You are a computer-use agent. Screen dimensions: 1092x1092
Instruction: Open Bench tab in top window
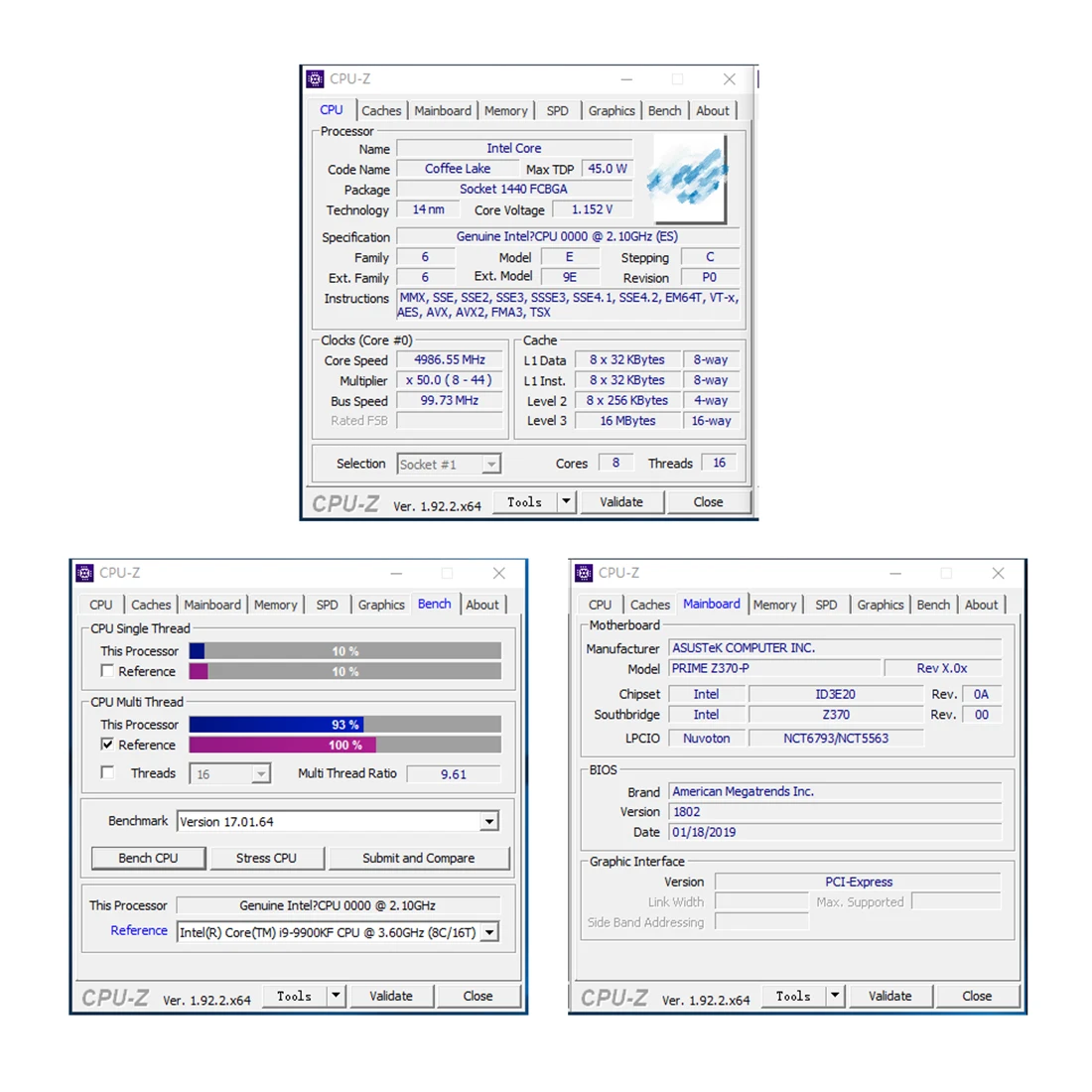coord(664,111)
